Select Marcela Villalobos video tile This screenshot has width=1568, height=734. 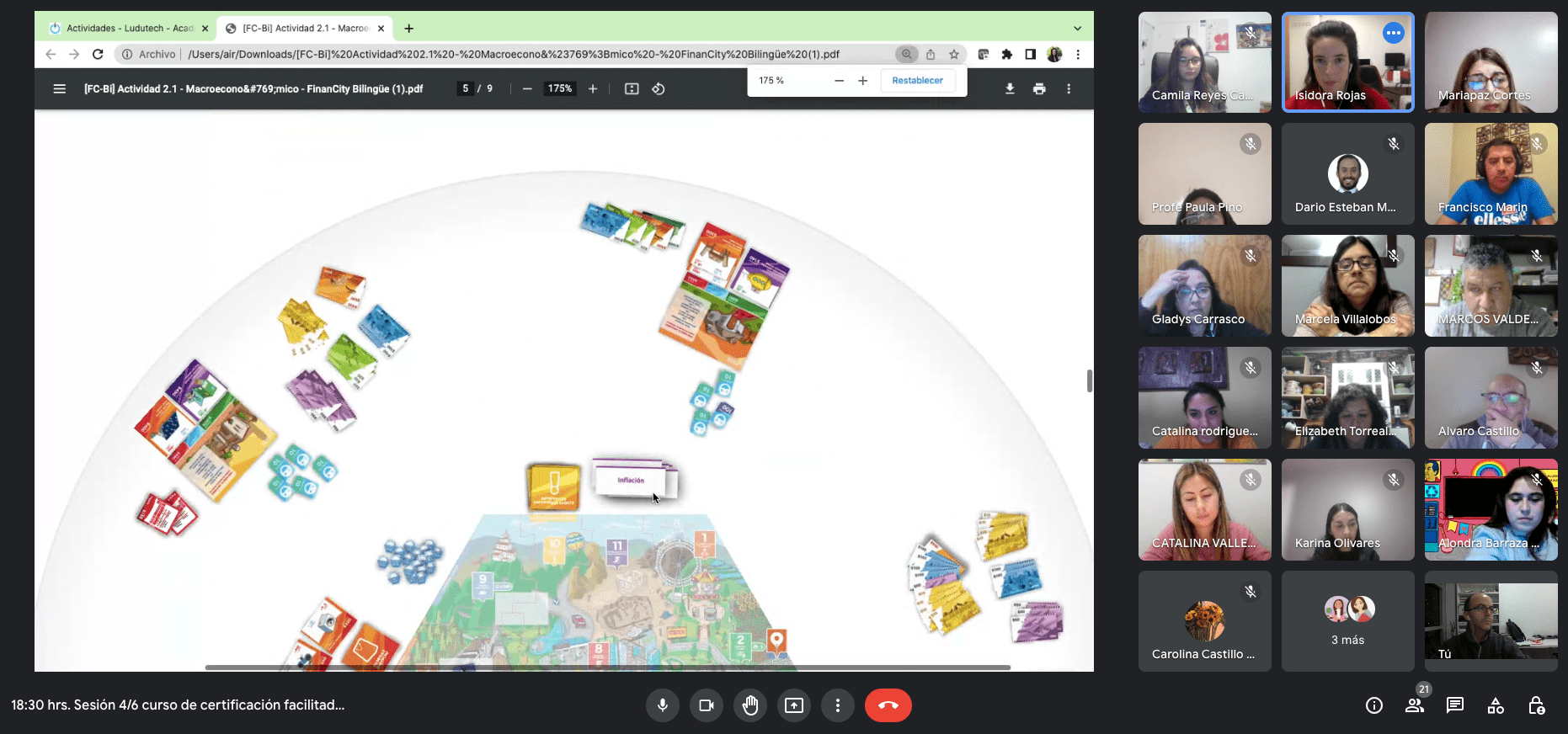point(1348,285)
